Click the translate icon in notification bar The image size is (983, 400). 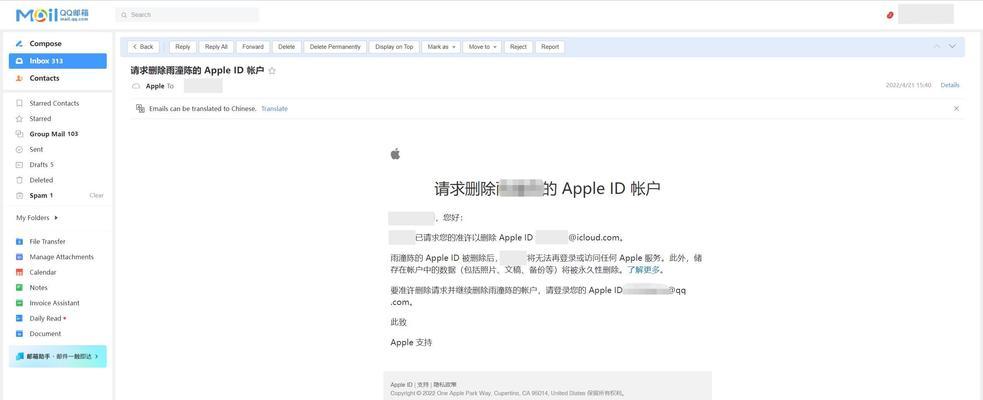tap(140, 108)
